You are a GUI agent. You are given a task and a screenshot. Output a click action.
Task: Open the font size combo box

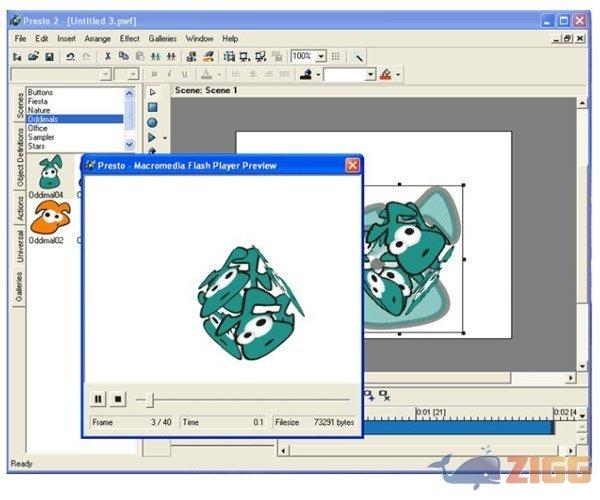click(127, 74)
